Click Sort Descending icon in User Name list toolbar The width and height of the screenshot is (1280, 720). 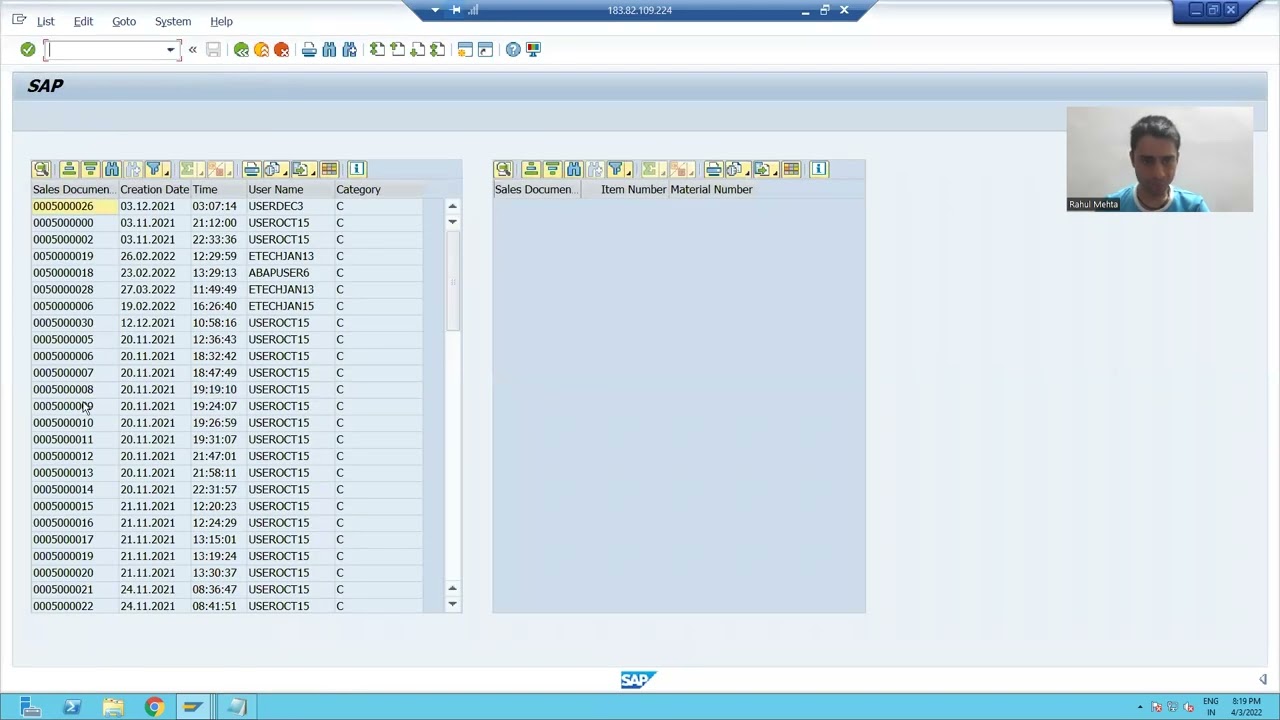point(90,169)
